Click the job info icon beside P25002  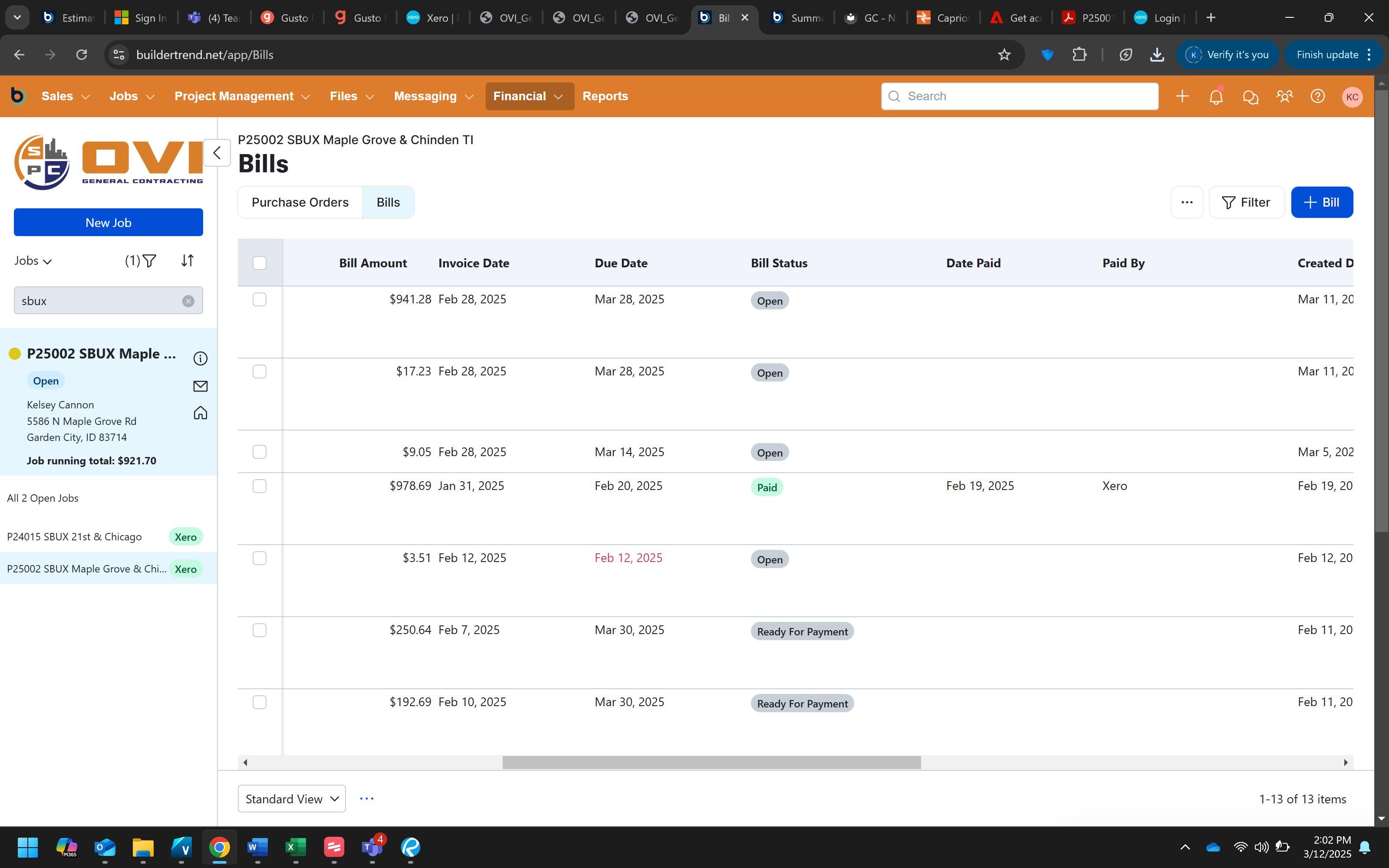(x=200, y=359)
